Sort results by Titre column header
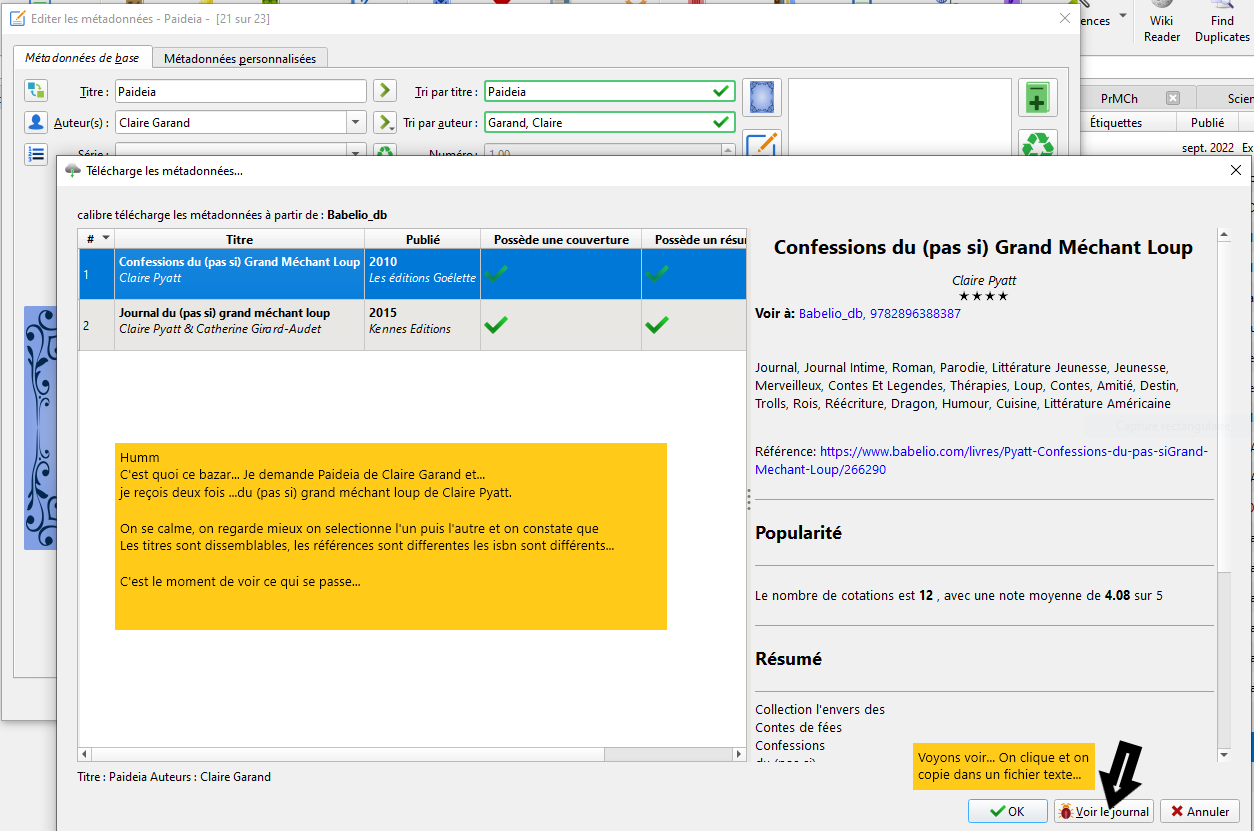Screen dimensions: 1254x831 240,239
